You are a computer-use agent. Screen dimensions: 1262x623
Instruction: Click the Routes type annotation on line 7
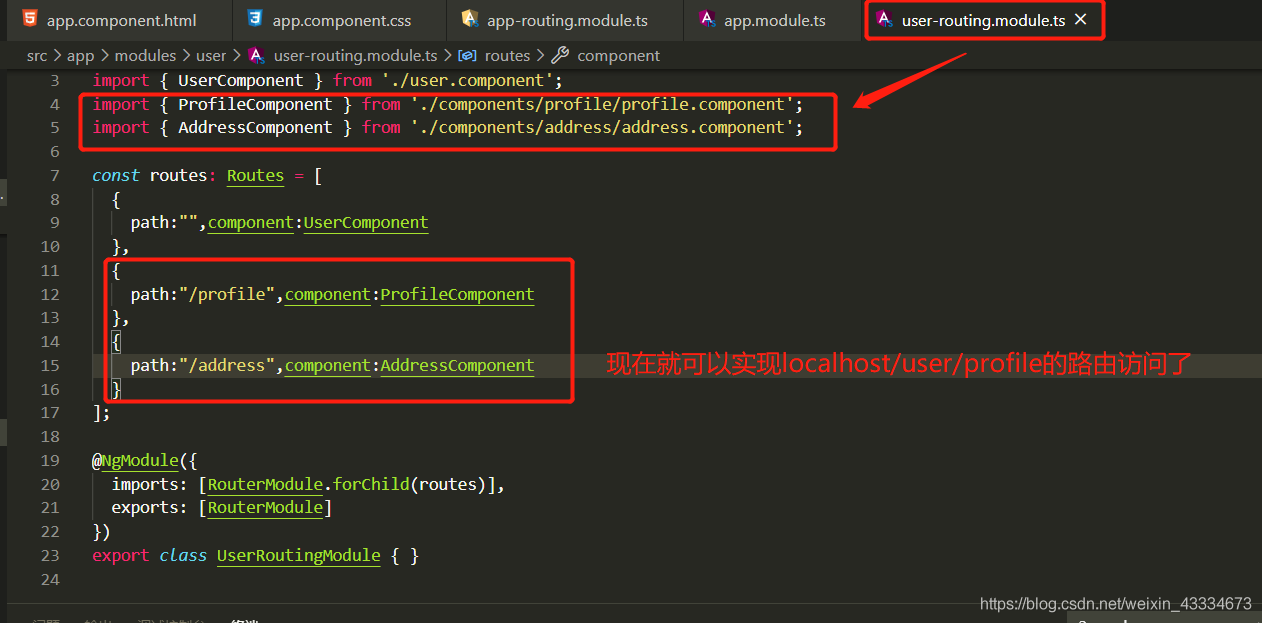click(x=256, y=176)
